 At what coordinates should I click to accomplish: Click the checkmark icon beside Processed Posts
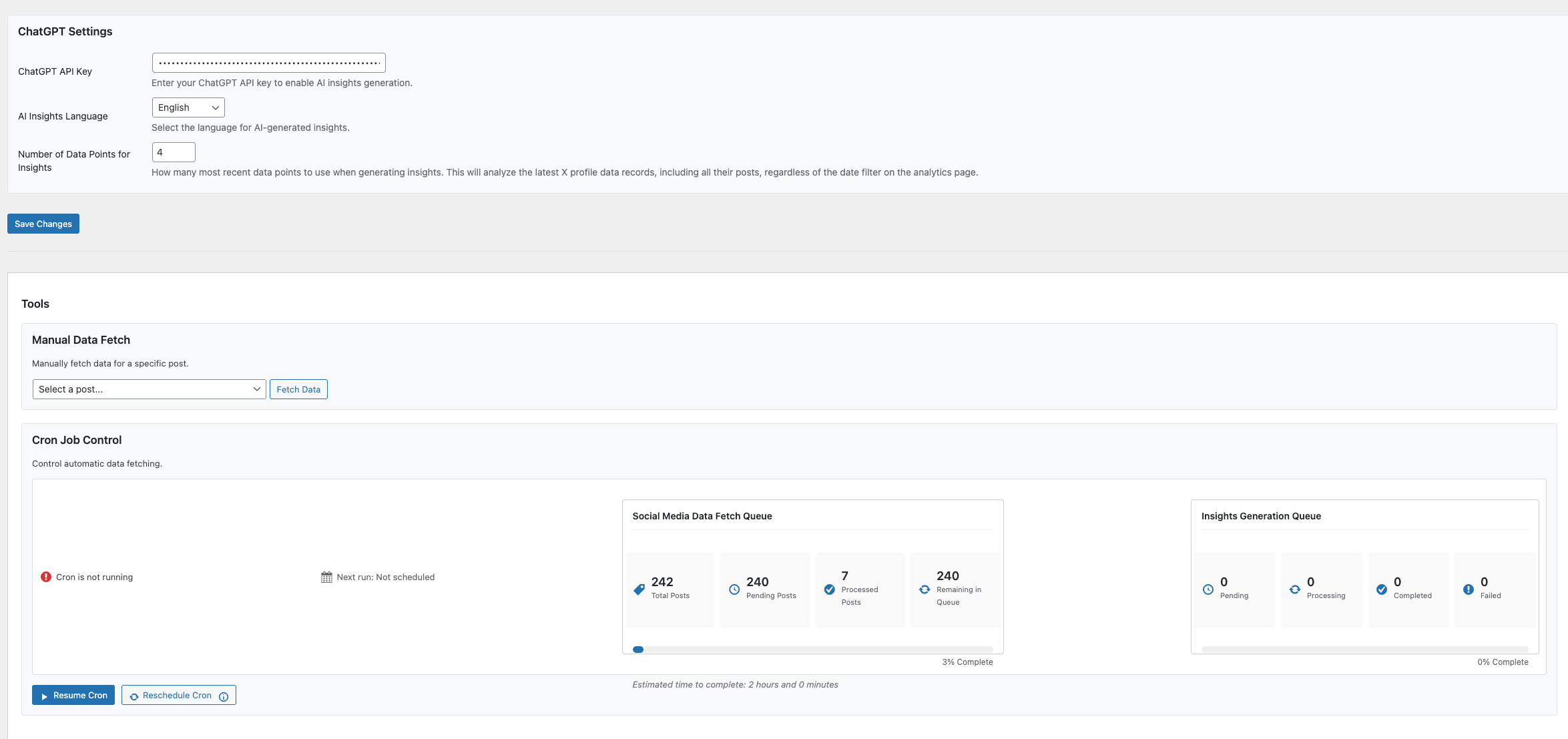[x=830, y=589]
